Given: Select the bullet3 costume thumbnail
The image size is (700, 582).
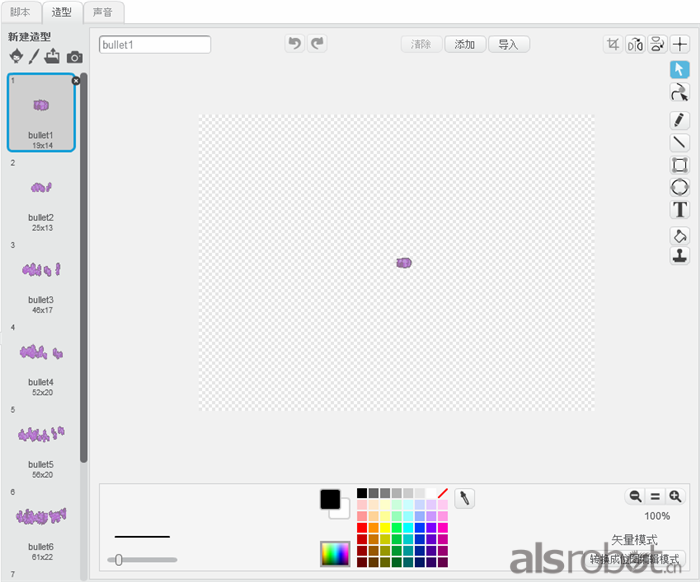Looking at the screenshot, I should [41, 277].
